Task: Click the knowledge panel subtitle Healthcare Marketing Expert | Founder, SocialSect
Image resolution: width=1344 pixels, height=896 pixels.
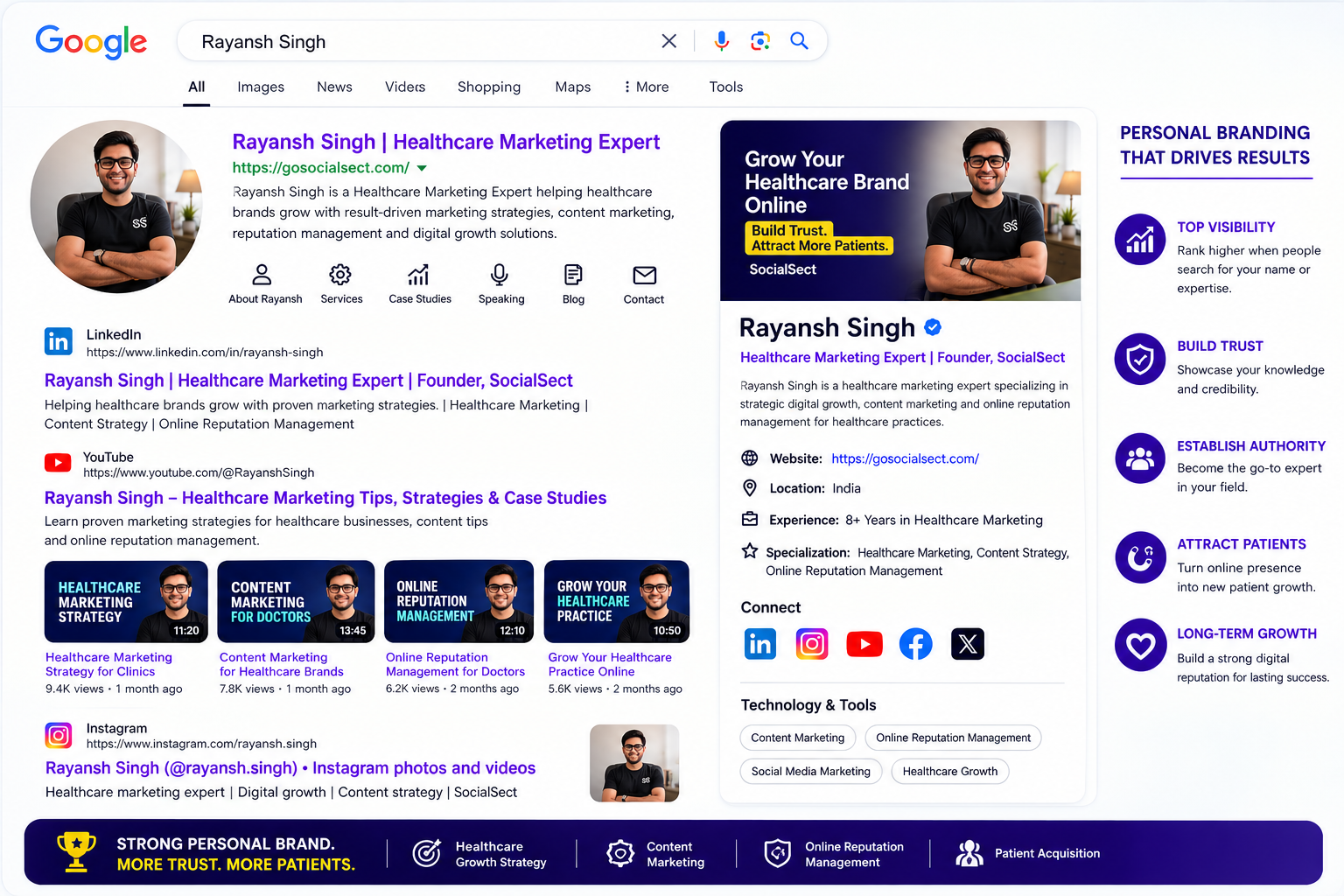Action: pyautogui.click(x=902, y=357)
